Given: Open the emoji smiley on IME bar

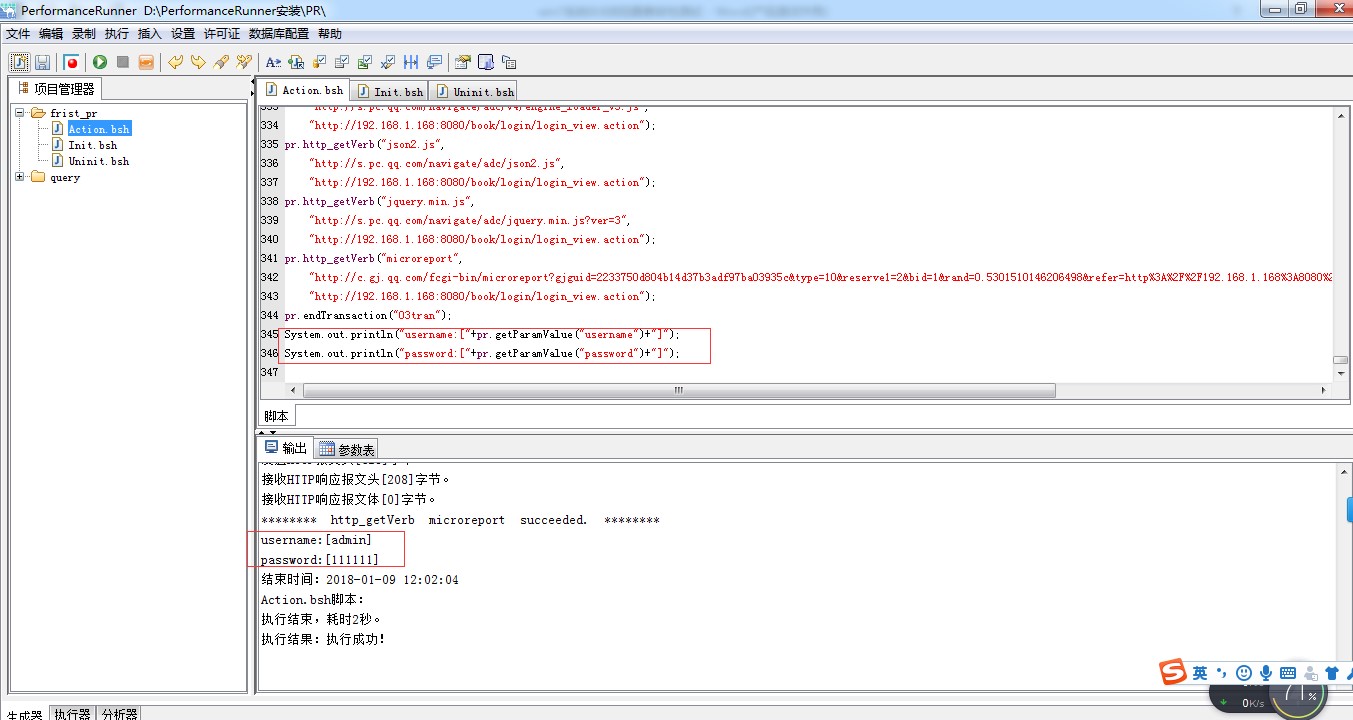Looking at the screenshot, I should click(x=1244, y=673).
